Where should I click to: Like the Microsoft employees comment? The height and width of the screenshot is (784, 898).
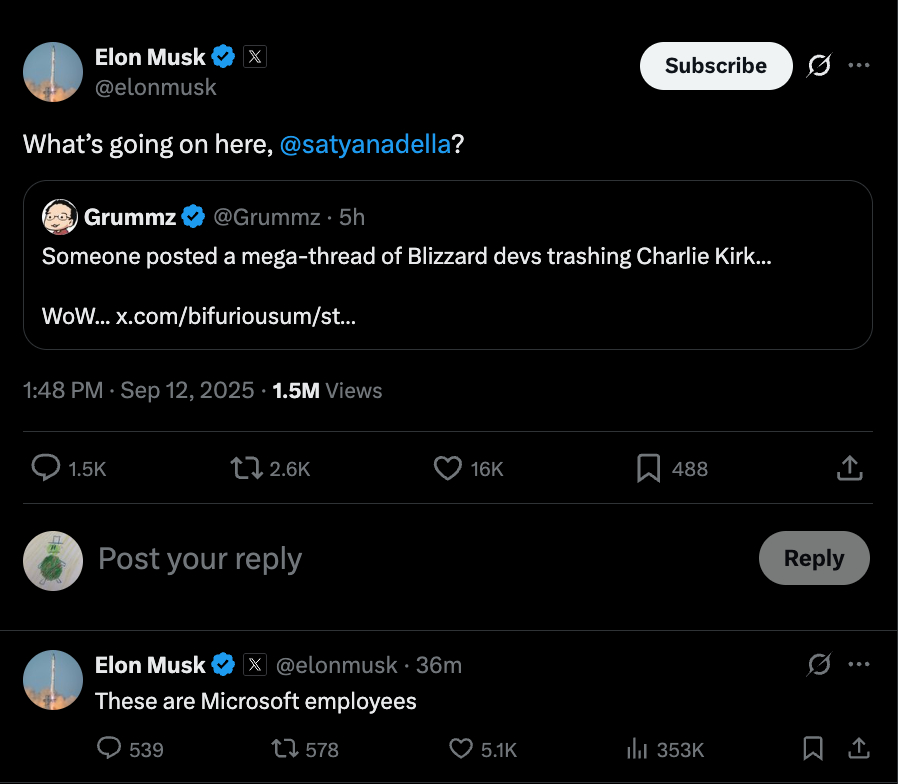click(460, 749)
